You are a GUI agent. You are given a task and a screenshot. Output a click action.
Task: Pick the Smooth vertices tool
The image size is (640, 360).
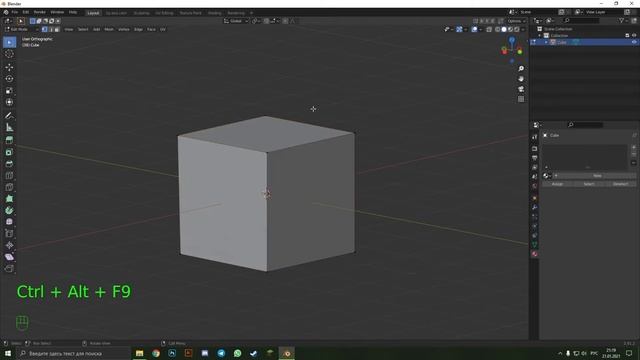pos(9,222)
